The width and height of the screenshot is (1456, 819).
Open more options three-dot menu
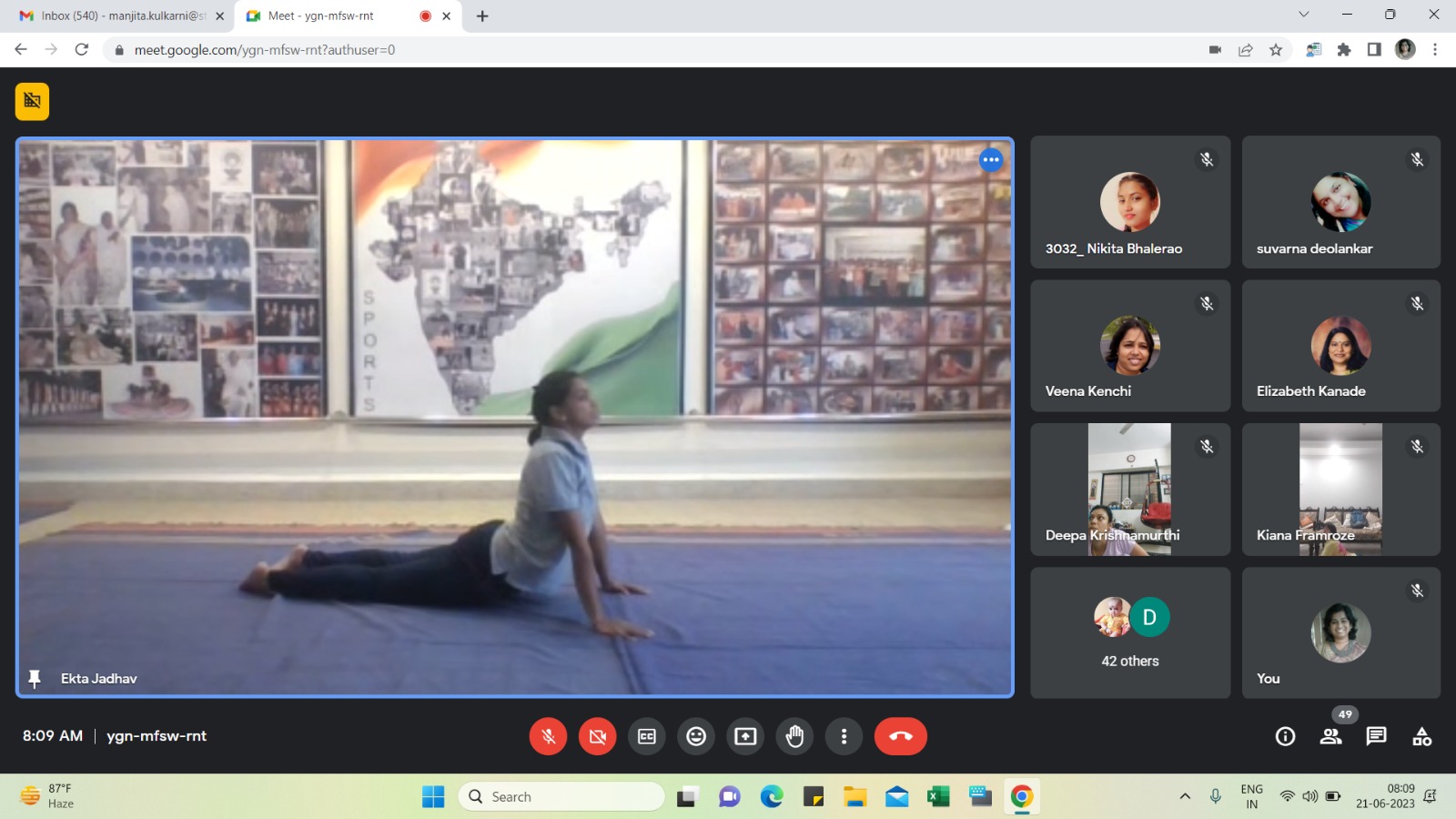tap(844, 736)
